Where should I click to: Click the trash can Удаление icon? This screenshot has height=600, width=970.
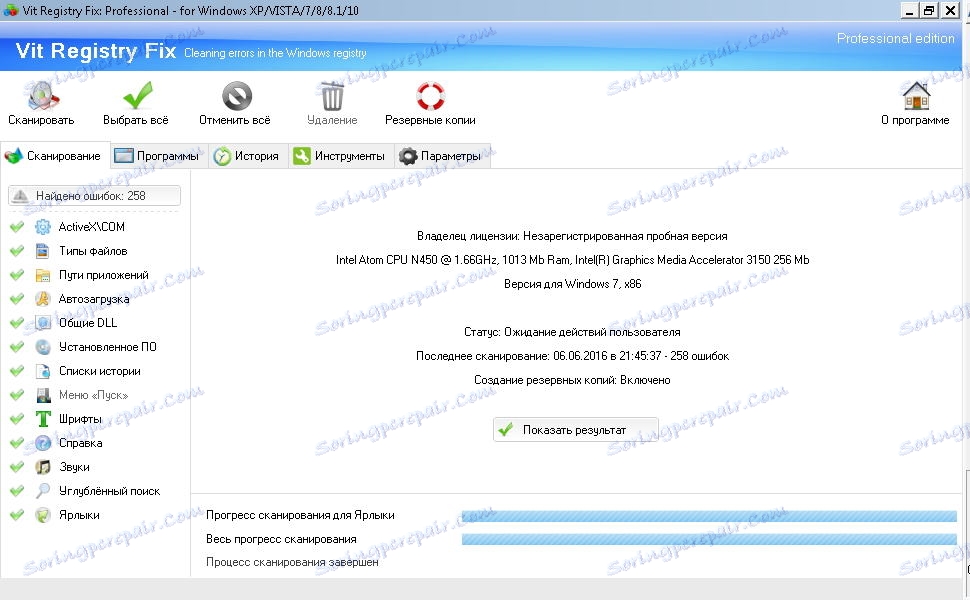[332, 96]
